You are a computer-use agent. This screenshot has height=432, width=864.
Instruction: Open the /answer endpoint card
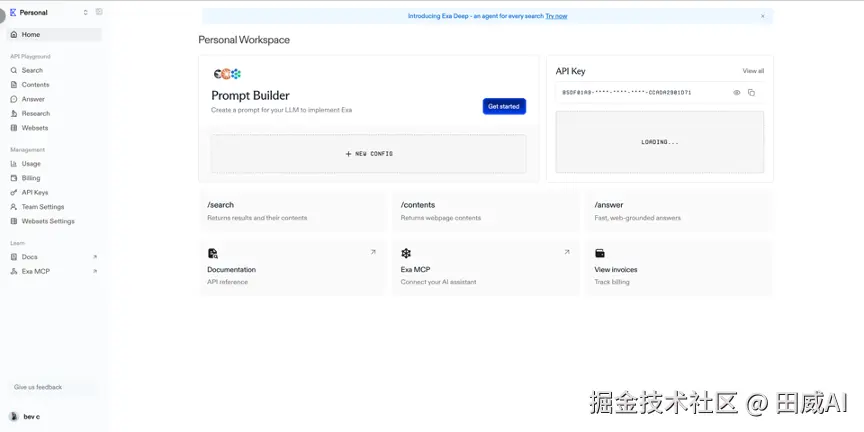click(679, 211)
